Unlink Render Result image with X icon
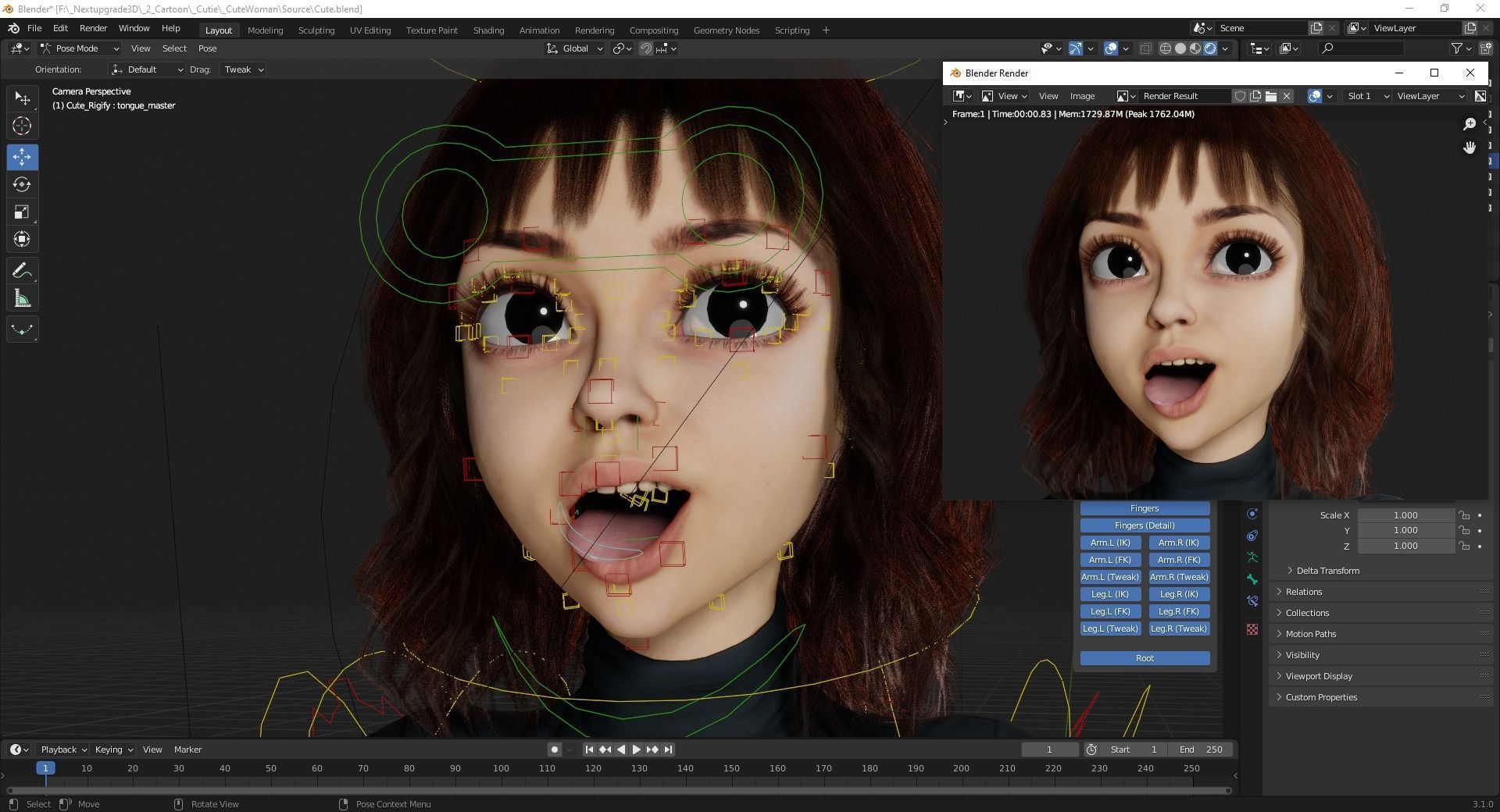Image resolution: width=1500 pixels, height=812 pixels. (x=1287, y=96)
